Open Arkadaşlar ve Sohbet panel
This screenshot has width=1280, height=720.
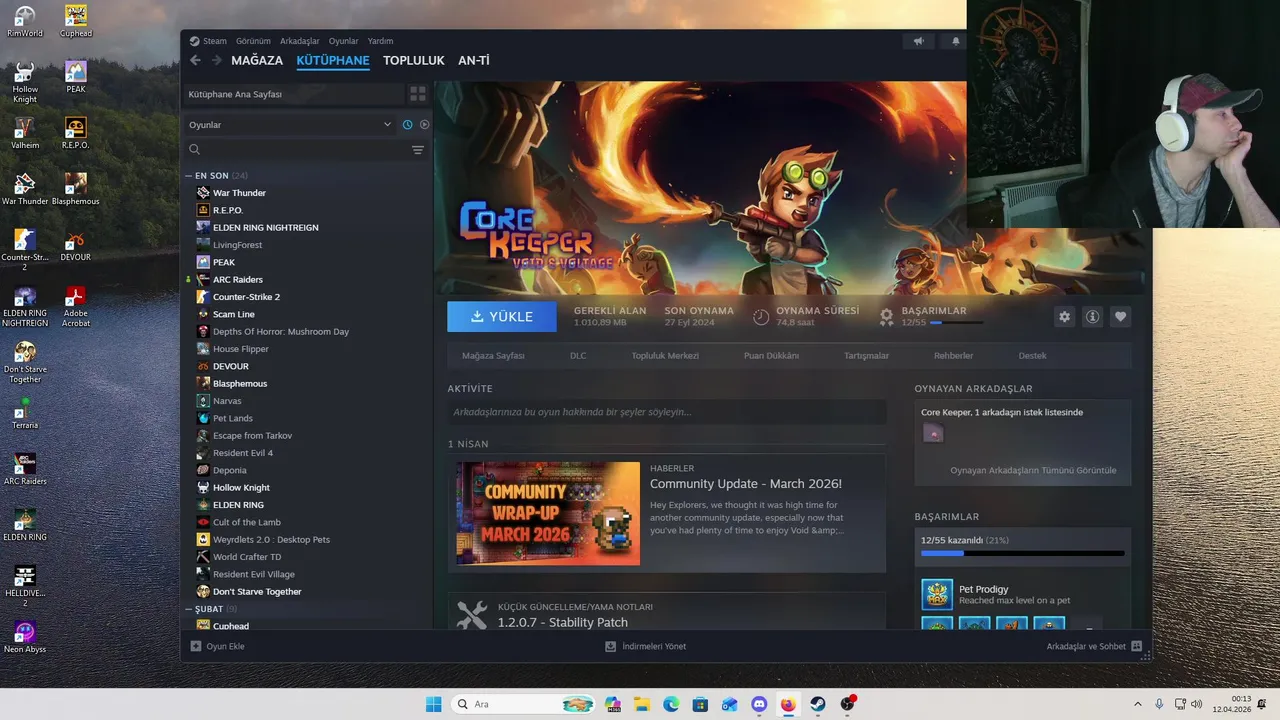click(x=1094, y=646)
